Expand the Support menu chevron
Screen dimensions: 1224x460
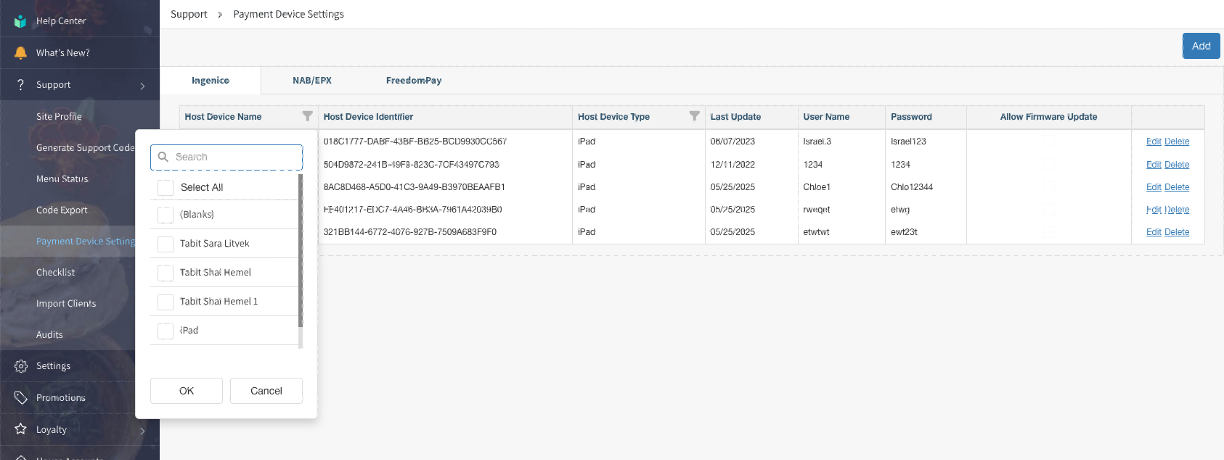pos(143,85)
